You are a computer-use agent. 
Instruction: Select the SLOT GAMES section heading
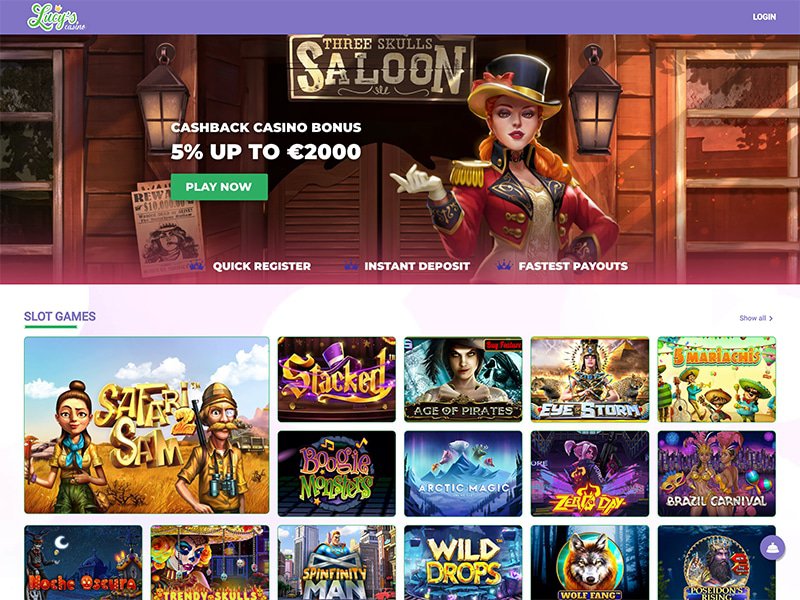(60, 316)
